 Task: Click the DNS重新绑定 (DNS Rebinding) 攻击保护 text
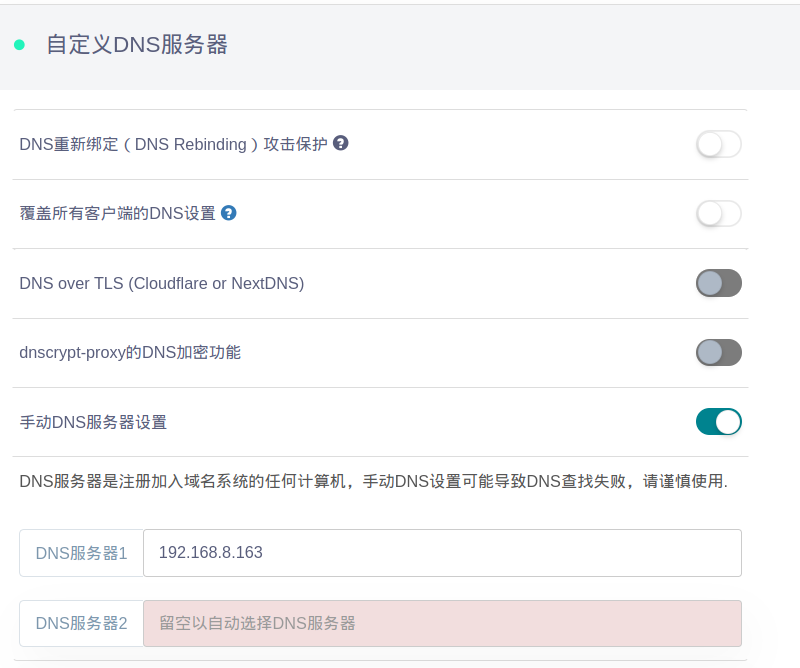[x=173, y=144]
